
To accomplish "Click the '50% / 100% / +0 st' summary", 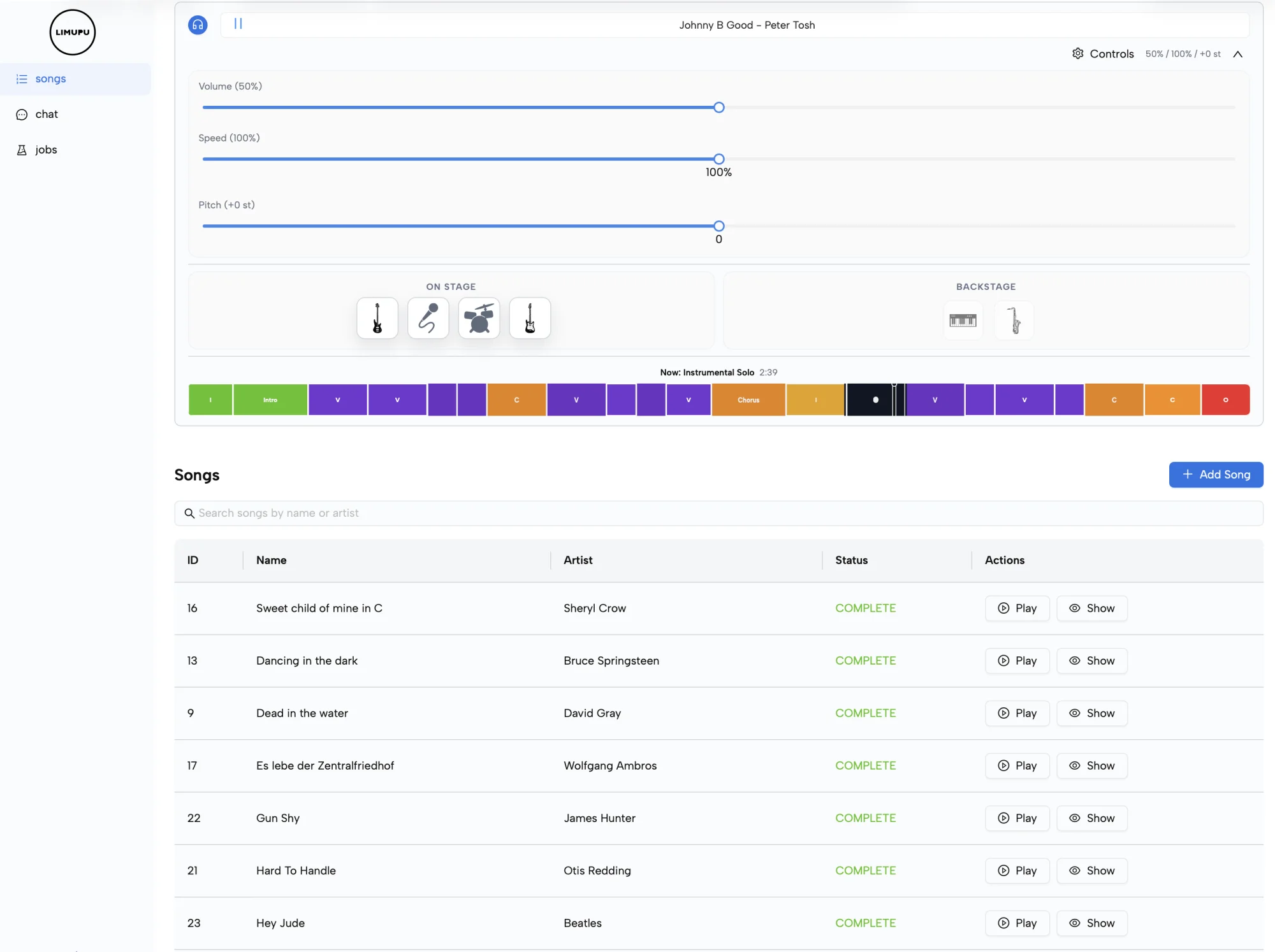I will point(1183,54).
